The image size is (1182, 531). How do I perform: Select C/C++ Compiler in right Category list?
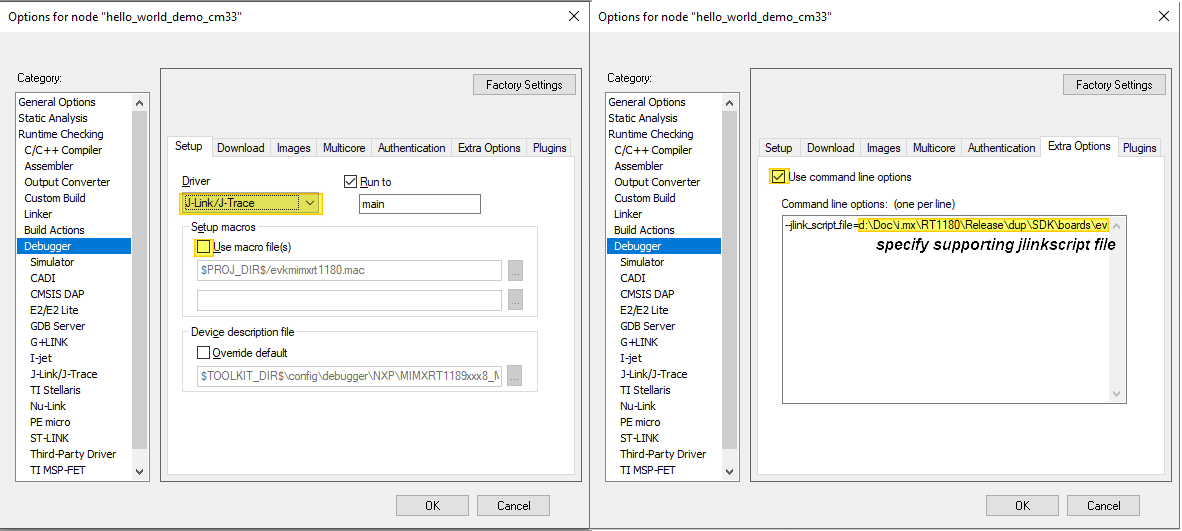pyautogui.click(x=653, y=150)
